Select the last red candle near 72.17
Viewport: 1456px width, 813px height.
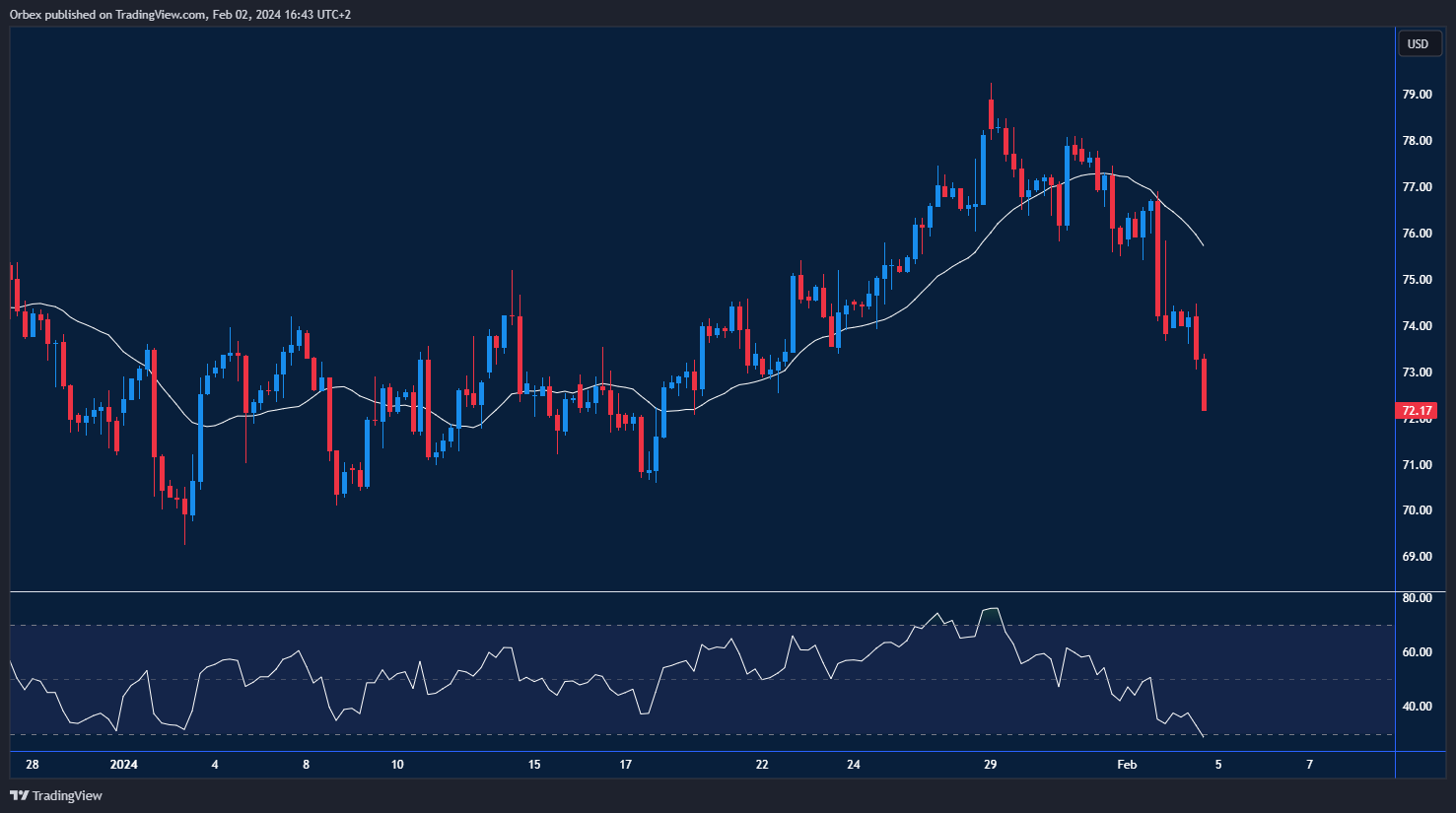[x=1204, y=386]
